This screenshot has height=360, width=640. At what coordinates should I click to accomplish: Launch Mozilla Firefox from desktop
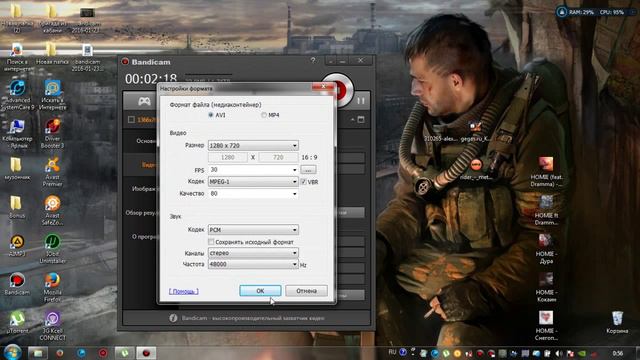pos(53,287)
